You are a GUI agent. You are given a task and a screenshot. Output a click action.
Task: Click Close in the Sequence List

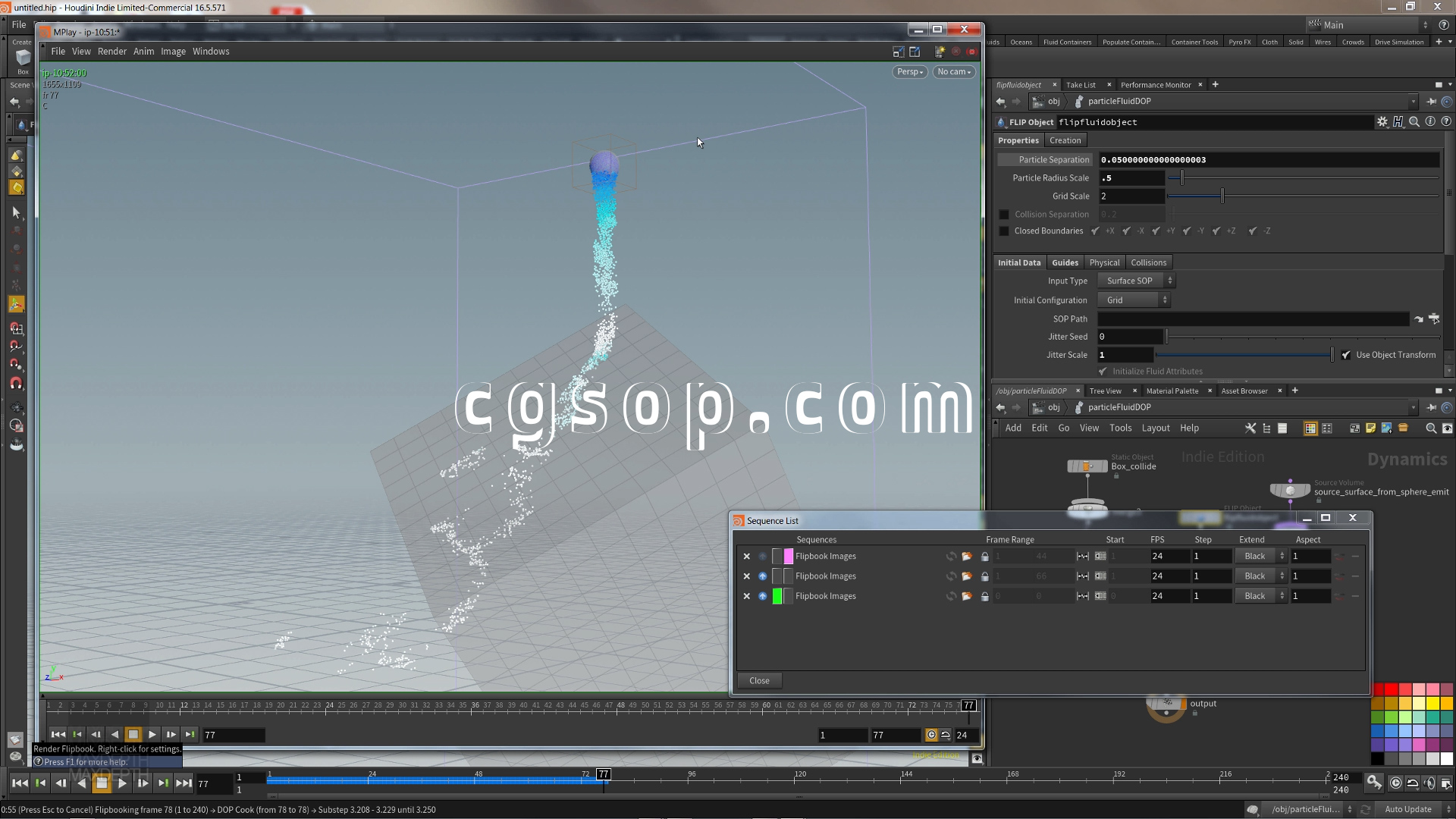[759, 681]
